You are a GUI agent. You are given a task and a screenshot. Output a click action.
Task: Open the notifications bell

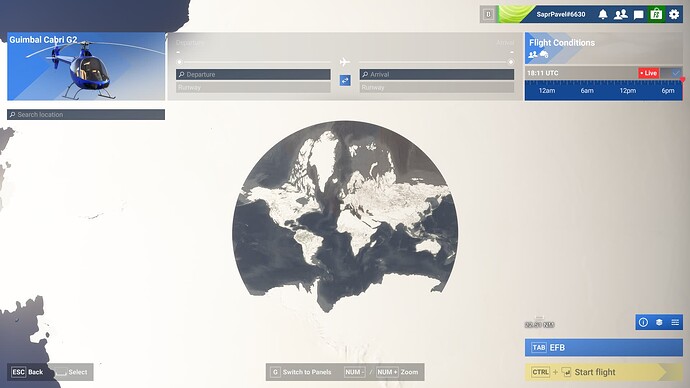pos(603,15)
